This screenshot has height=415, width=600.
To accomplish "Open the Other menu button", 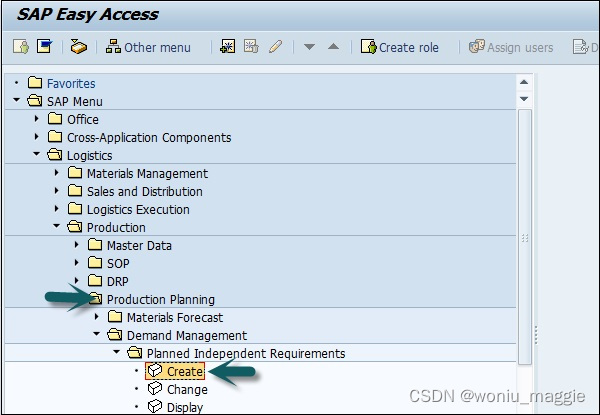I will pyautogui.click(x=148, y=47).
